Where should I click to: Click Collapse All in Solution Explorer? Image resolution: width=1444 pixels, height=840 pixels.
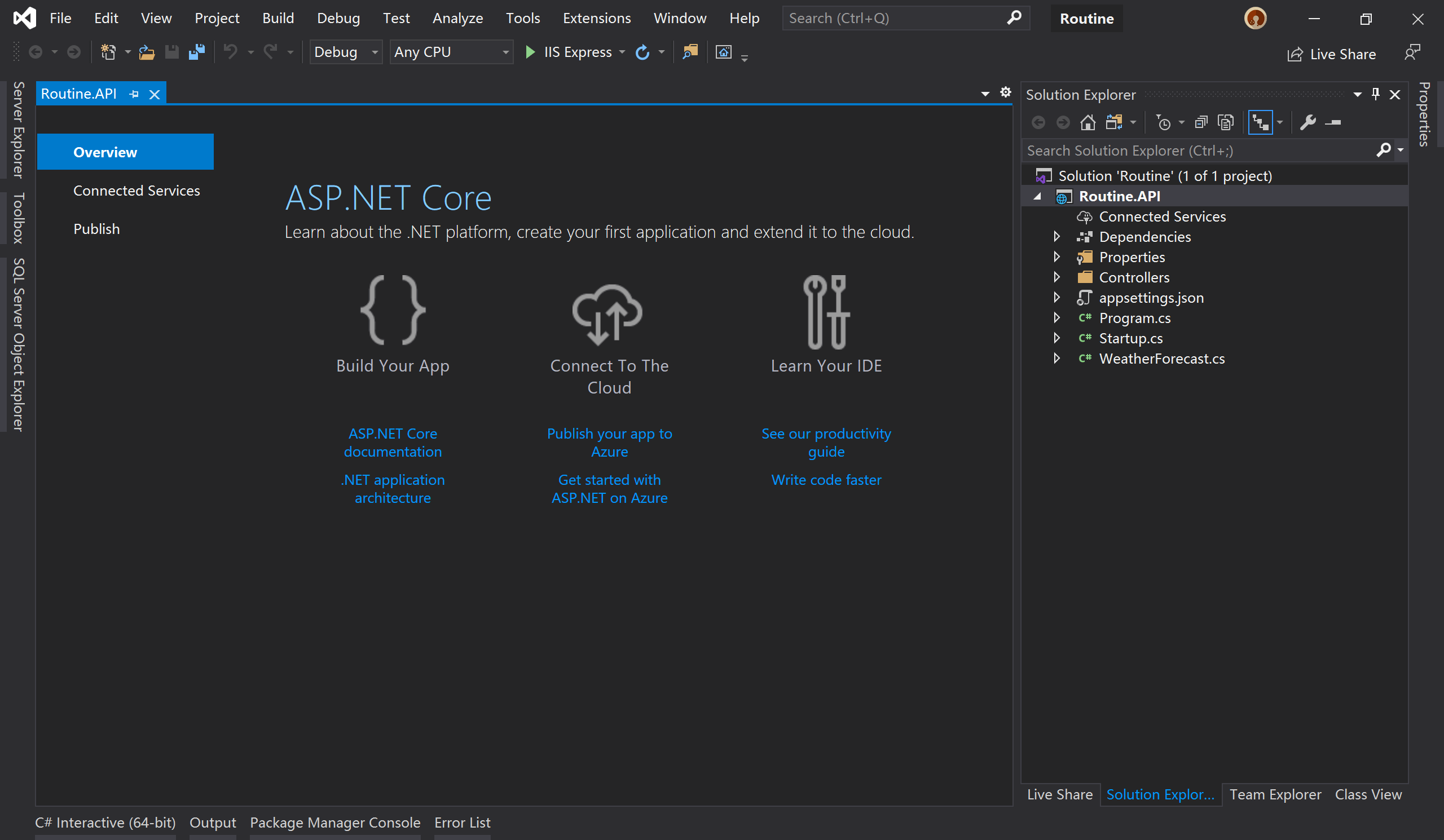[1201, 122]
